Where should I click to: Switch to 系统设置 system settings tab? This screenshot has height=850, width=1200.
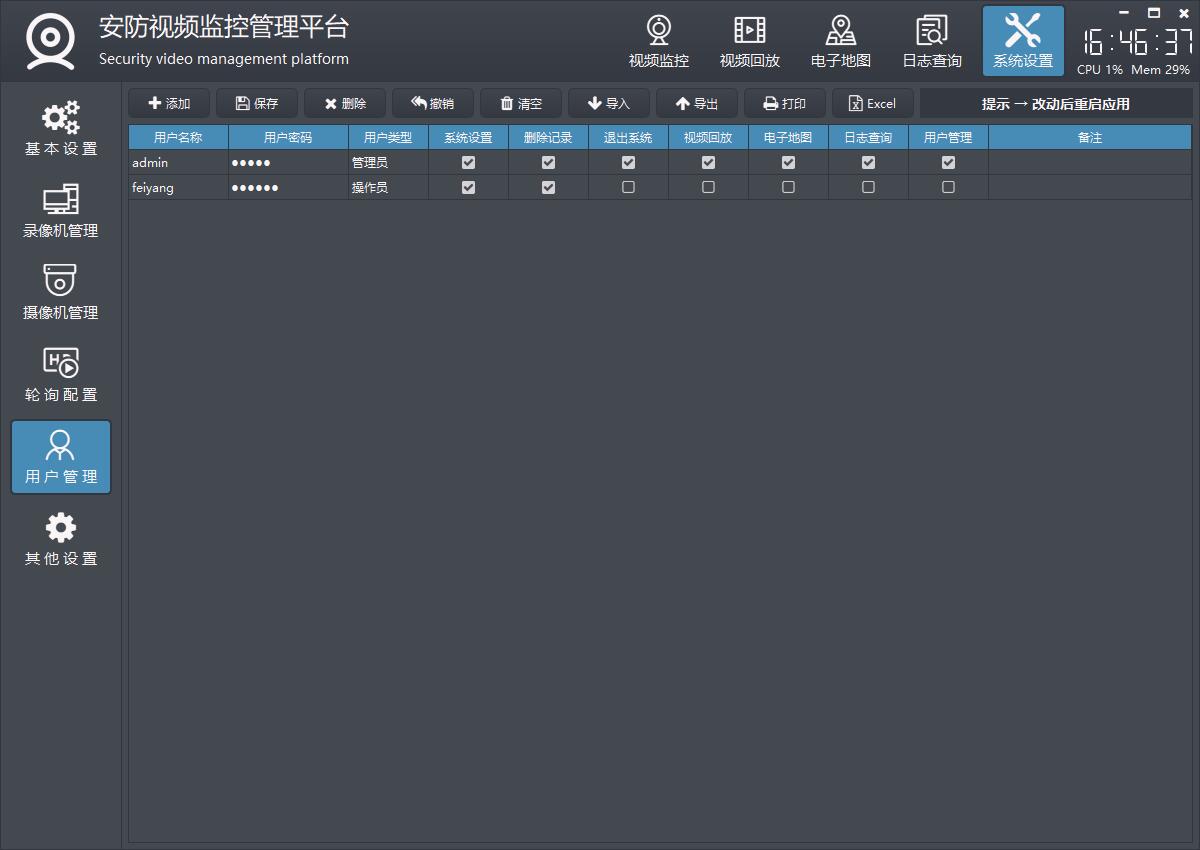(x=1022, y=42)
